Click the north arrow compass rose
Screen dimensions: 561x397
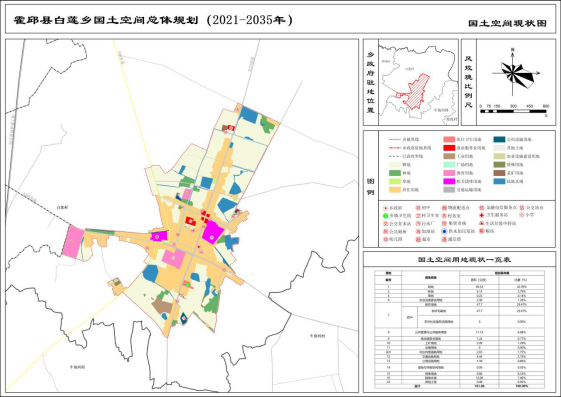[513, 73]
